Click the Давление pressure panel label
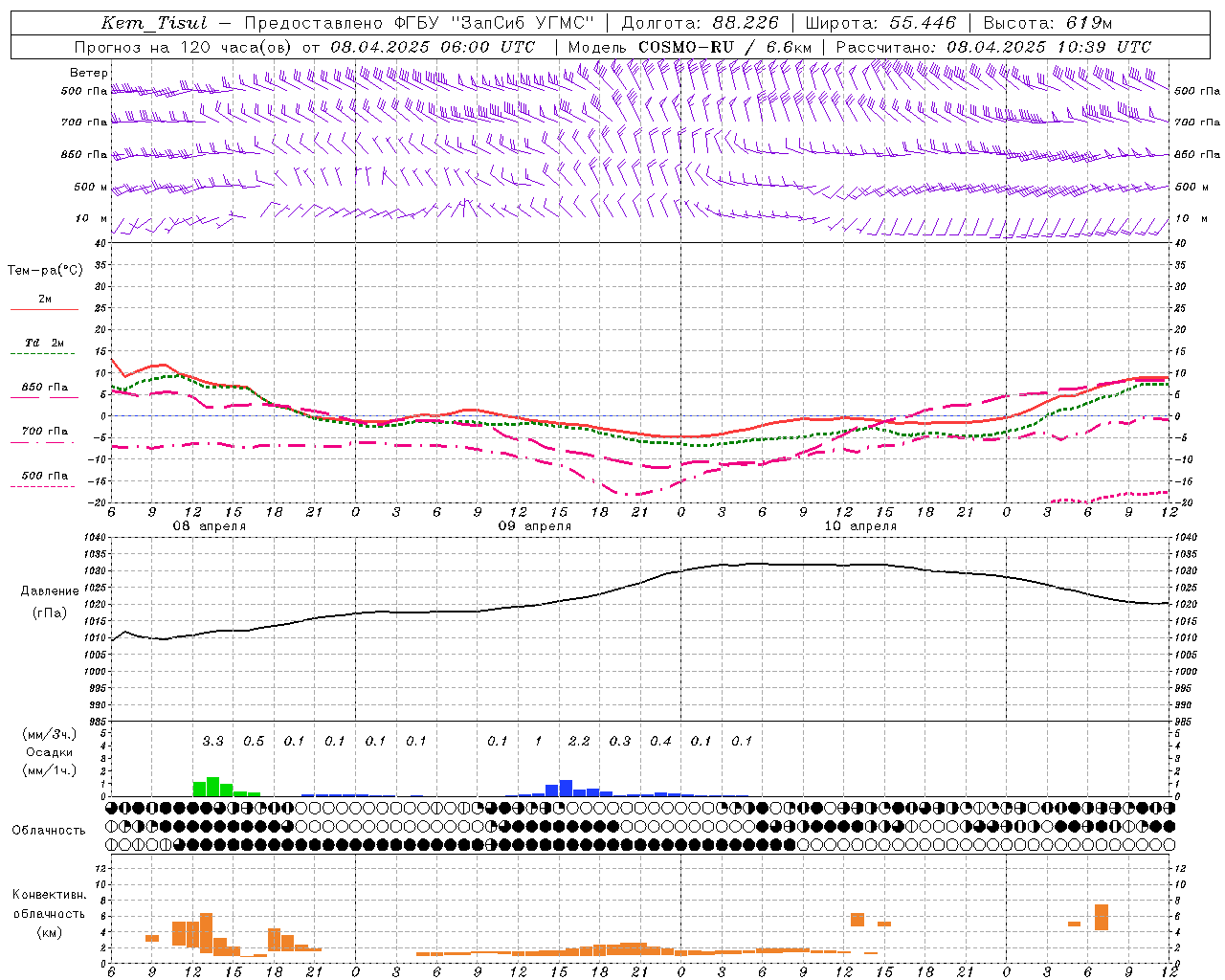Viewport: 1225px width, 980px height. (x=50, y=590)
